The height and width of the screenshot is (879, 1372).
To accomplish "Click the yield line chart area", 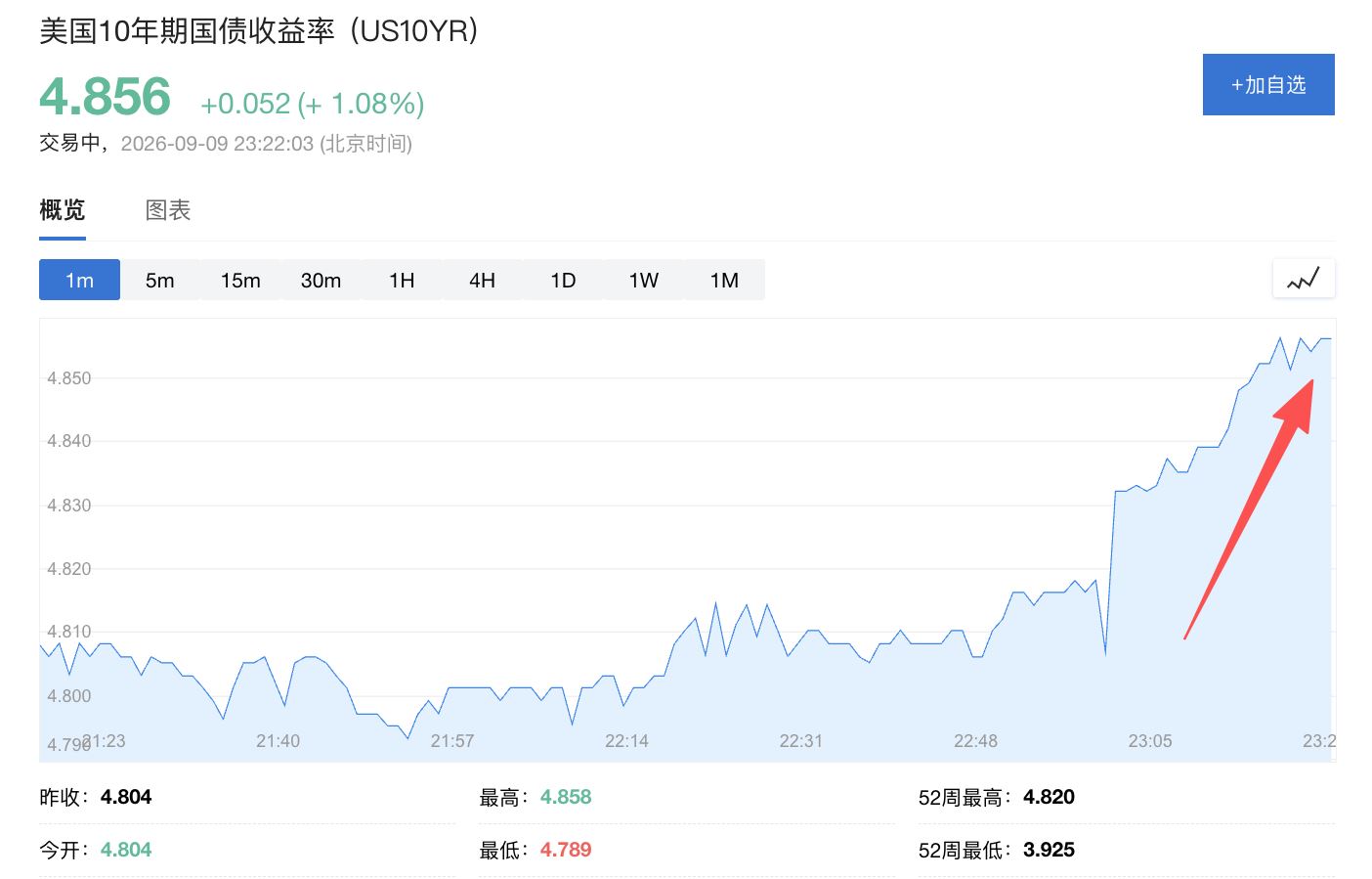I will click(x=687, y=540).
